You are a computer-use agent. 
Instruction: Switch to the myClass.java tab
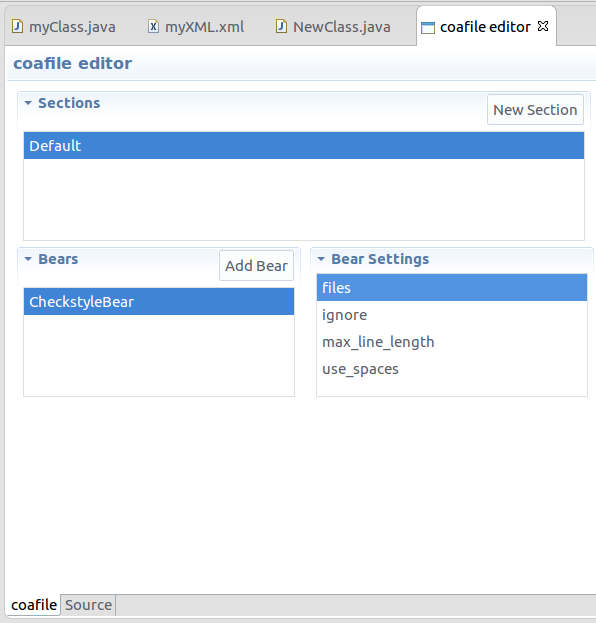64,27
